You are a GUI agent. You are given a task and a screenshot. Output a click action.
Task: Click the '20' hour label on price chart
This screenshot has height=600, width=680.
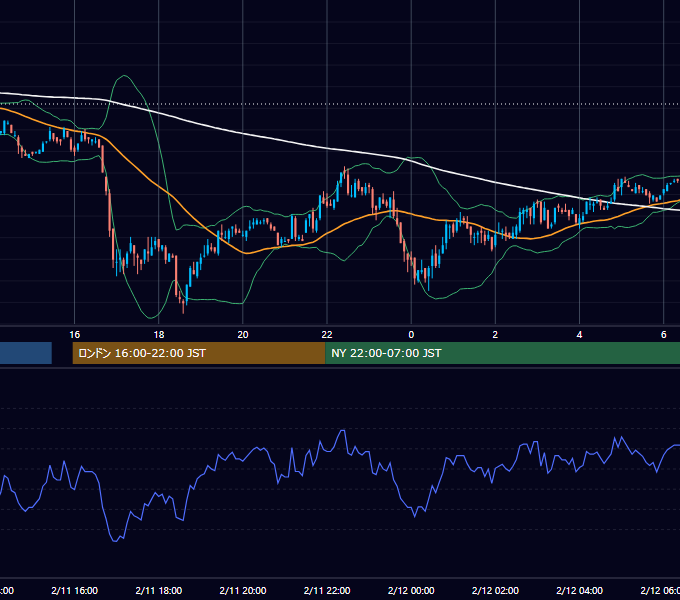coord(243,335)
